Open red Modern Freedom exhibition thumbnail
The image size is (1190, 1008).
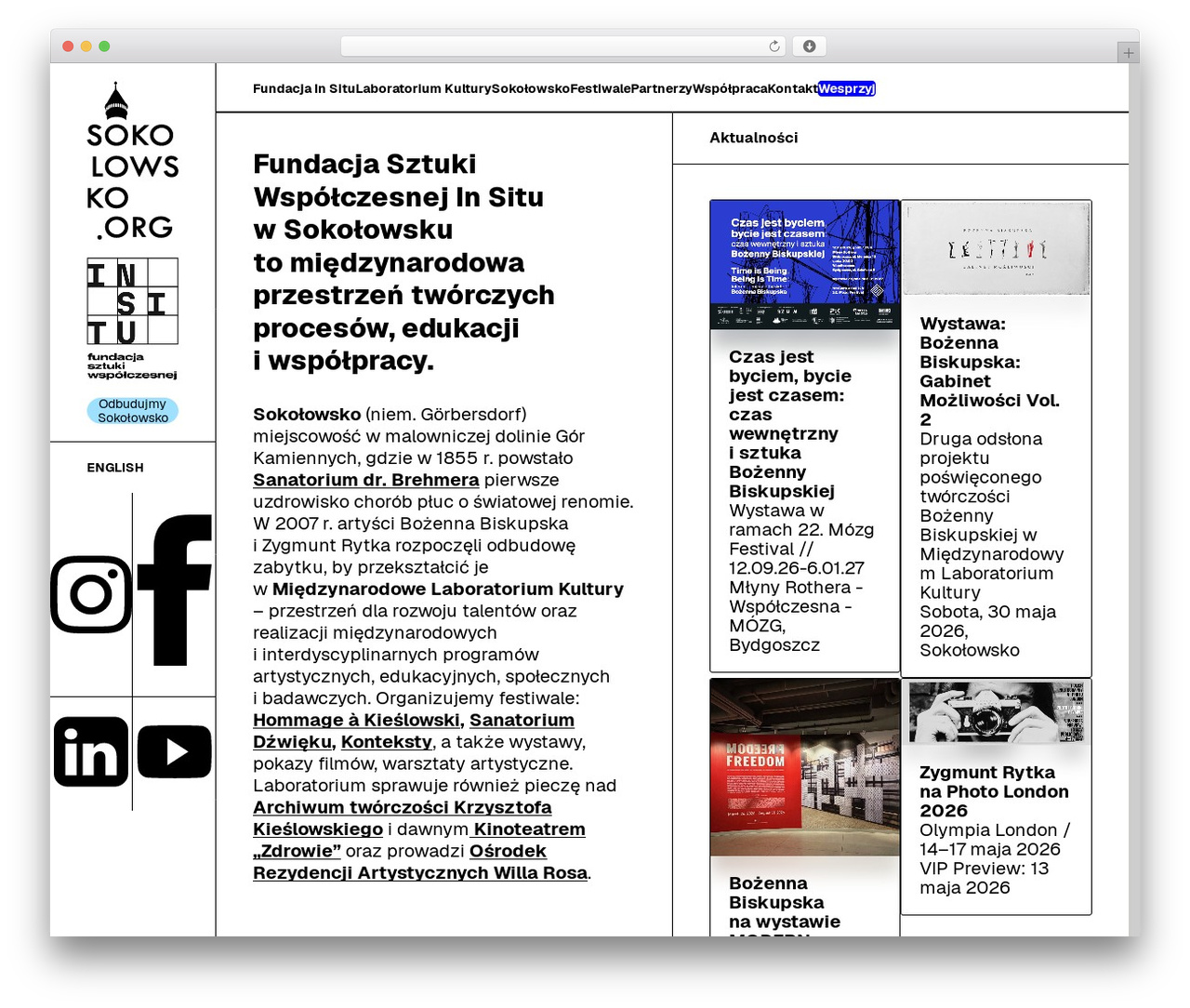click(x=805, y=767)
